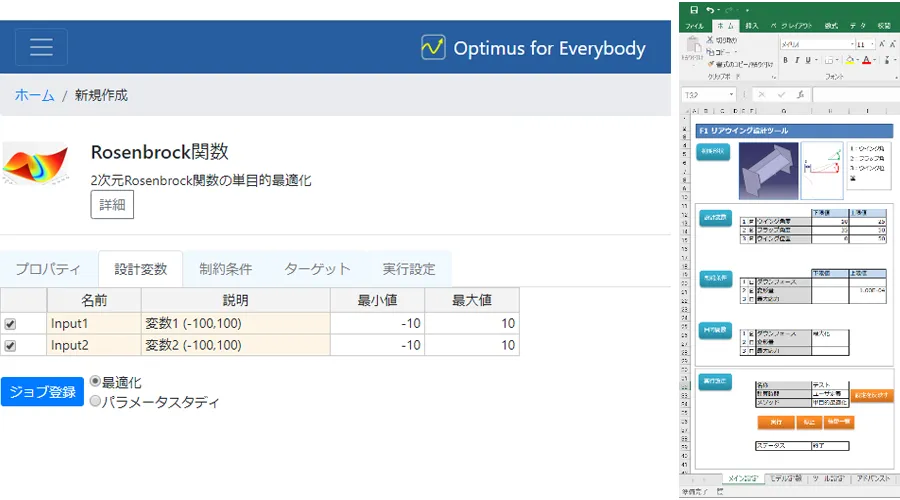Image resolution: width=900 pixels, height=500 pixels.
Task: Click the 名前 column header
Action: pos(94,300)
